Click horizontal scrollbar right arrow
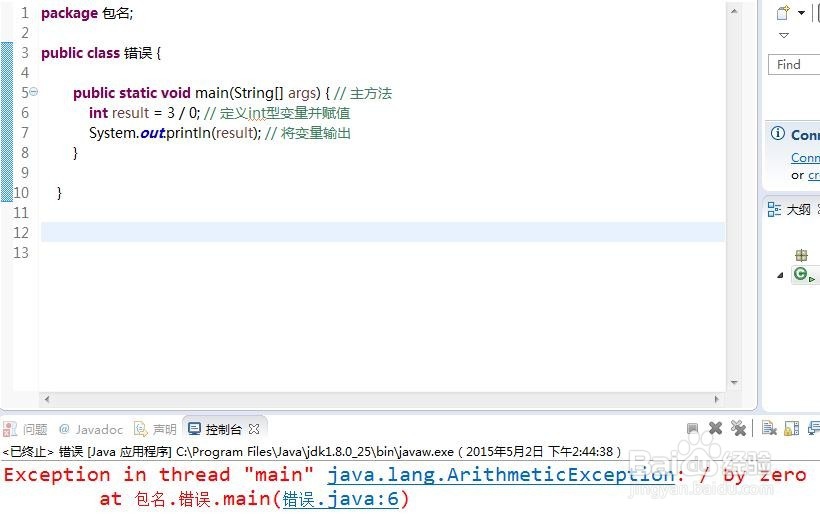 coord(716,399)
